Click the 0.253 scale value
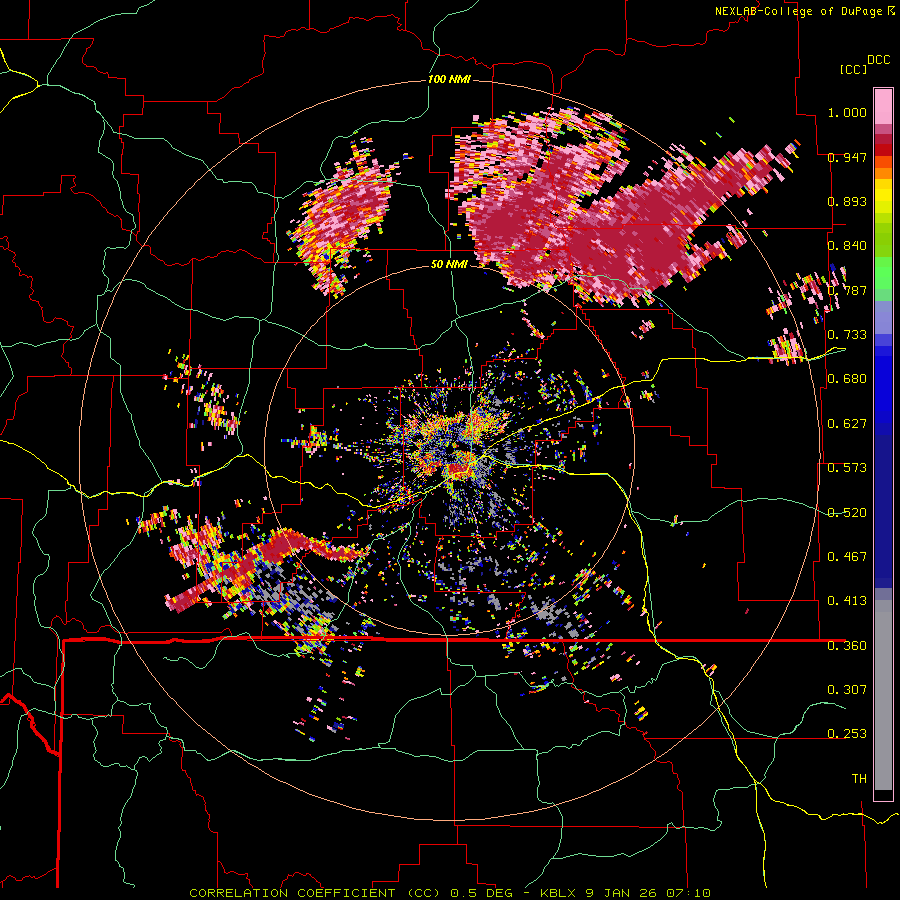 pyautogui.click(x=847, y=734)
